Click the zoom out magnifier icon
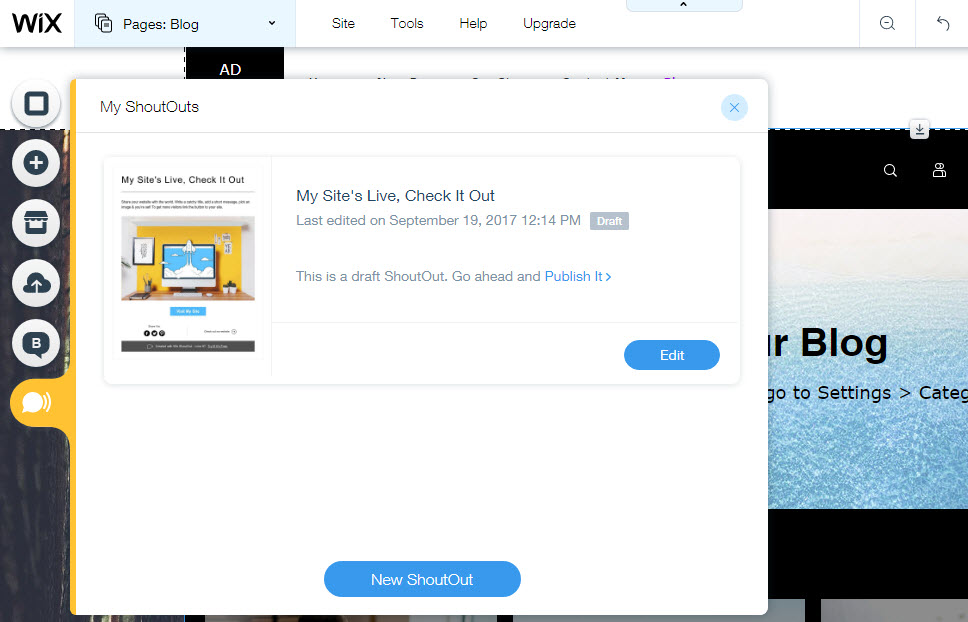 click(x=887, y=23)
